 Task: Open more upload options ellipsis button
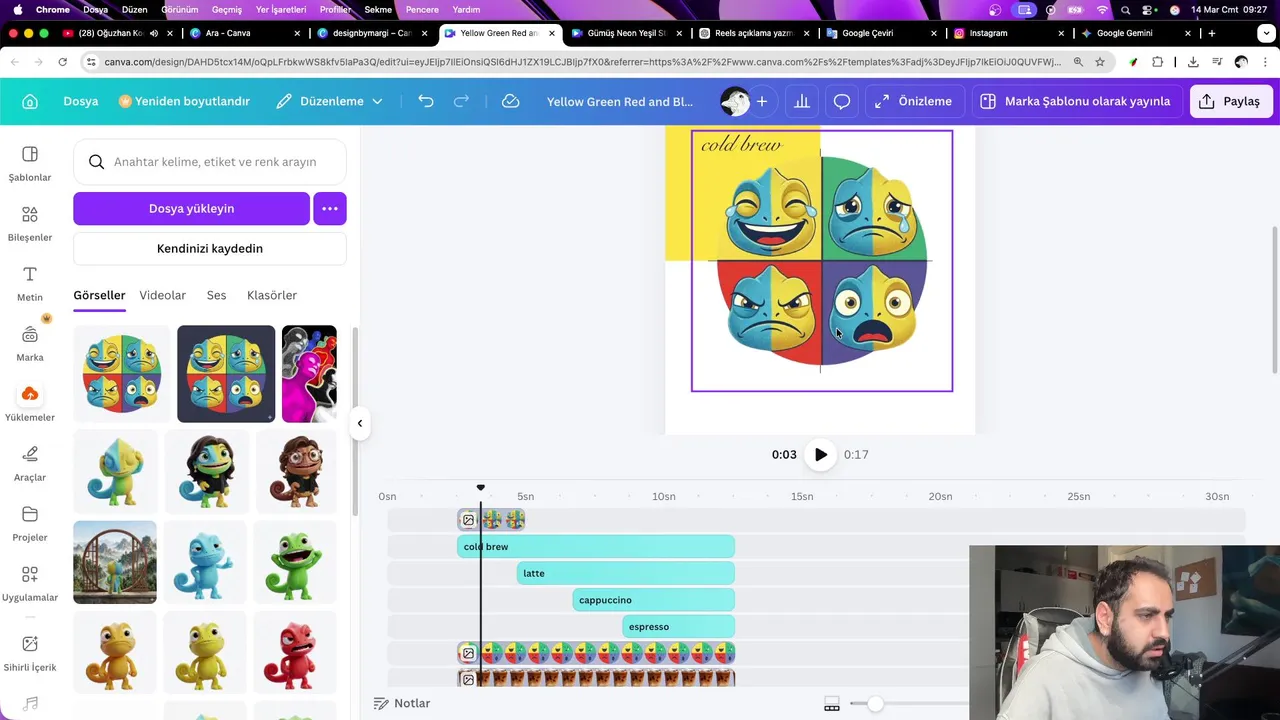330,208
